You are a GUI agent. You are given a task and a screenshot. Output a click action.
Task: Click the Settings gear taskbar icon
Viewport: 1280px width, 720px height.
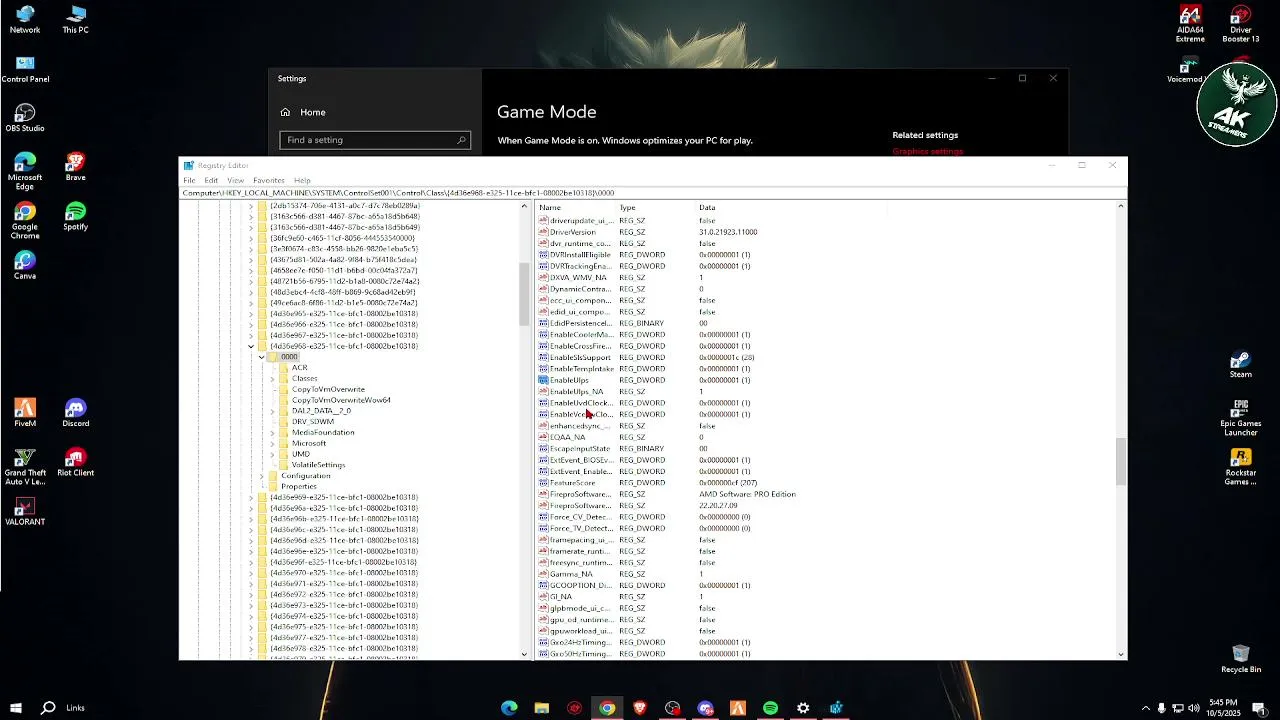(803, 708)
